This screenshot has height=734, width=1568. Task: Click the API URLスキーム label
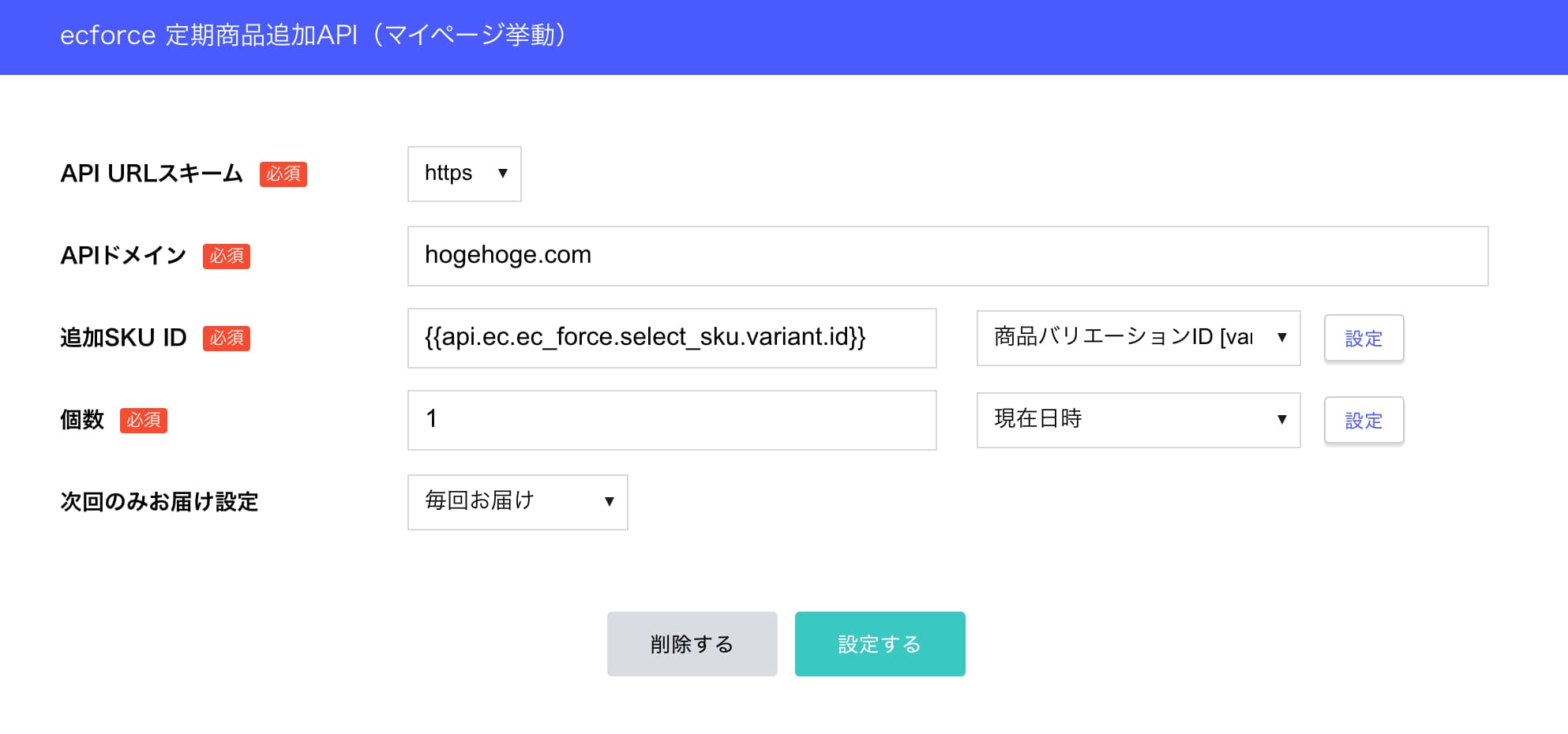point(152,174)
